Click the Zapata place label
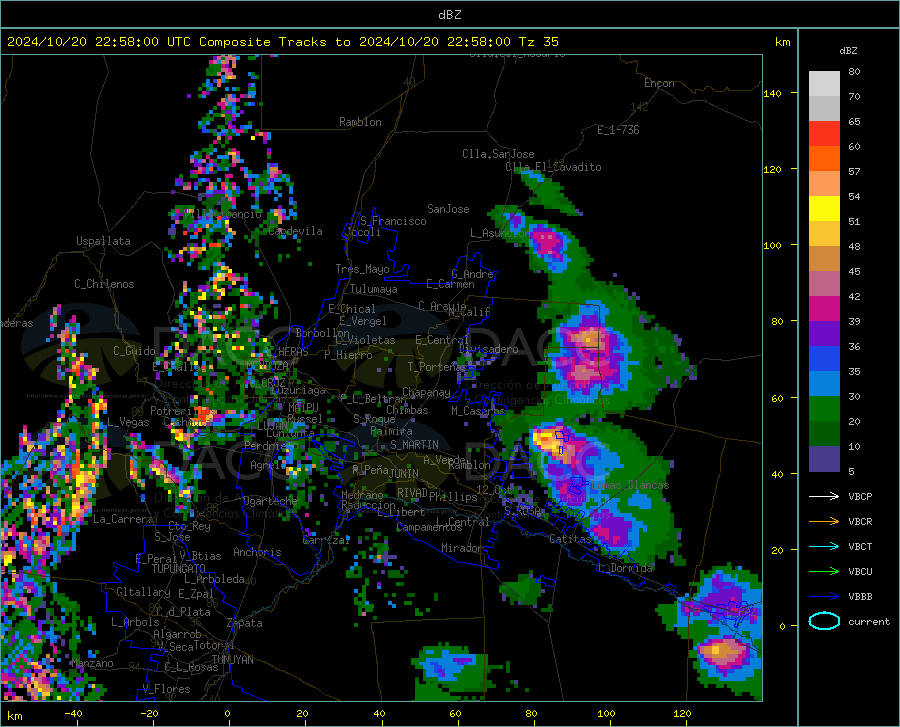The width and height of the screenshot is (900, 727). point(245,623)
